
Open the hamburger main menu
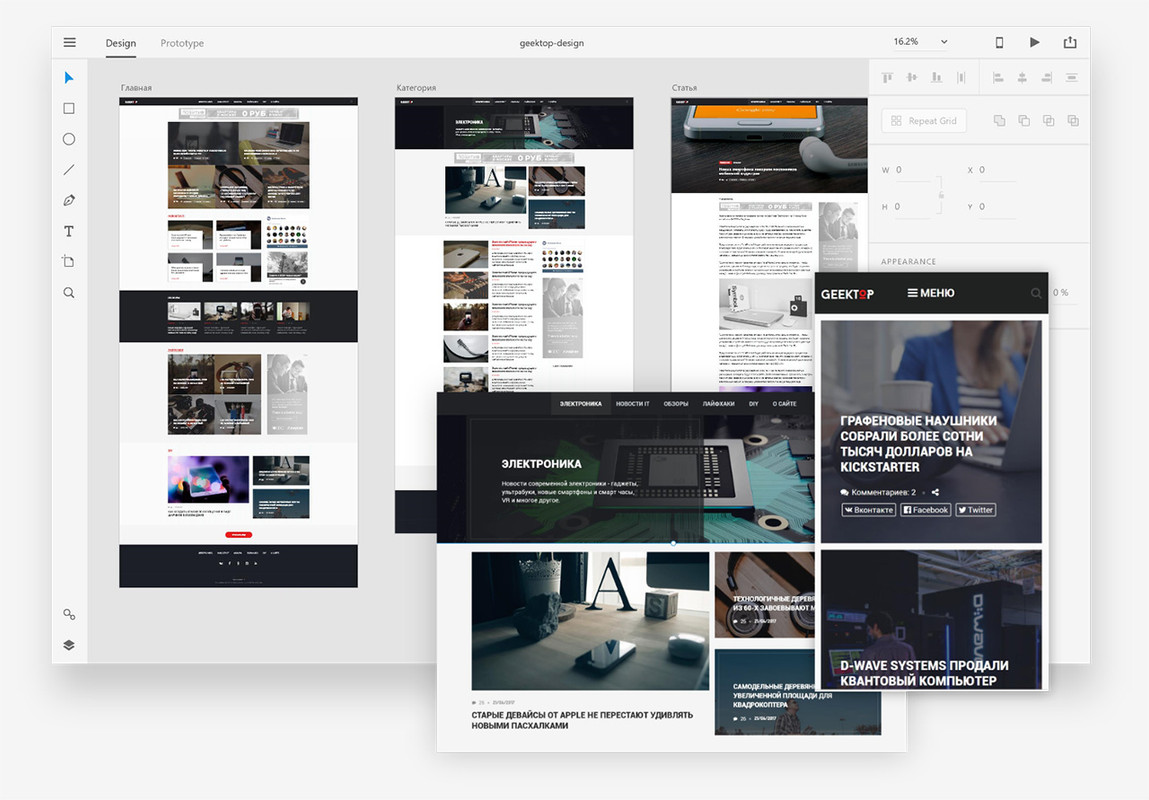(x=69, y=42)
